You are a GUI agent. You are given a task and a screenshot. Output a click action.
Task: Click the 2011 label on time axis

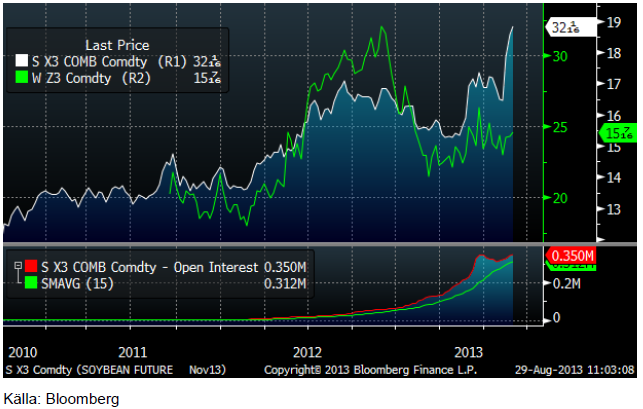(134, 352)
